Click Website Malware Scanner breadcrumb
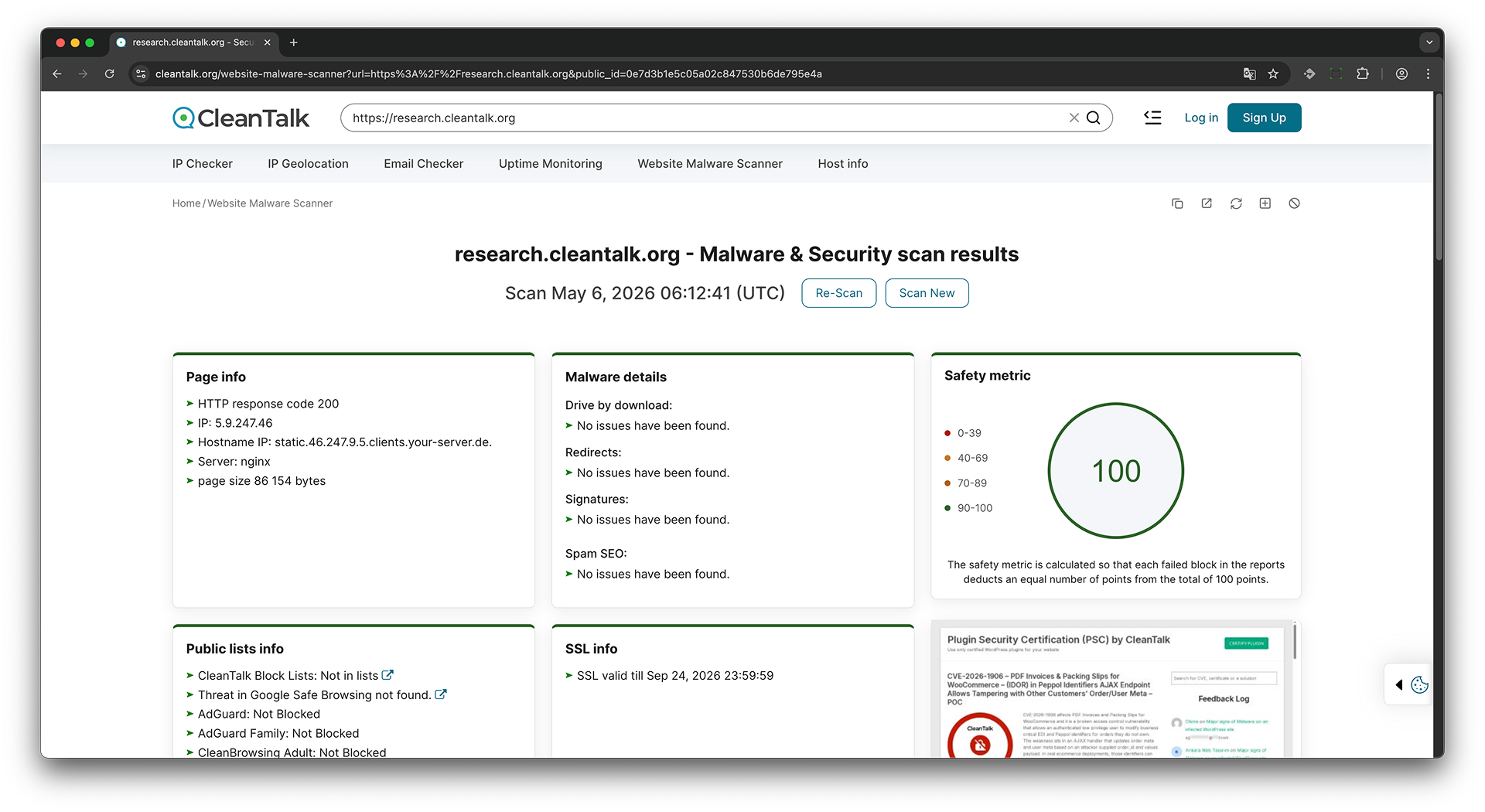1485x812 pixels. pos(270,203)
